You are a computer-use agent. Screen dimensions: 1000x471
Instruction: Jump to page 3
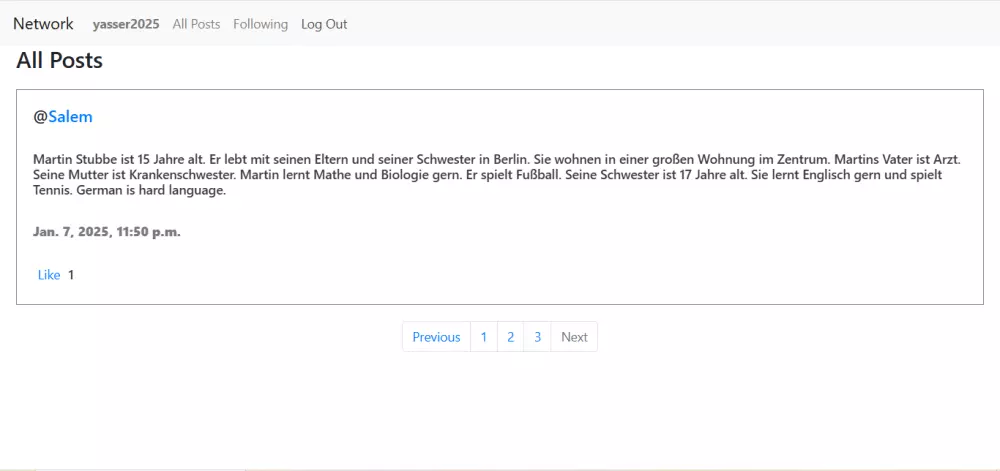537,337
